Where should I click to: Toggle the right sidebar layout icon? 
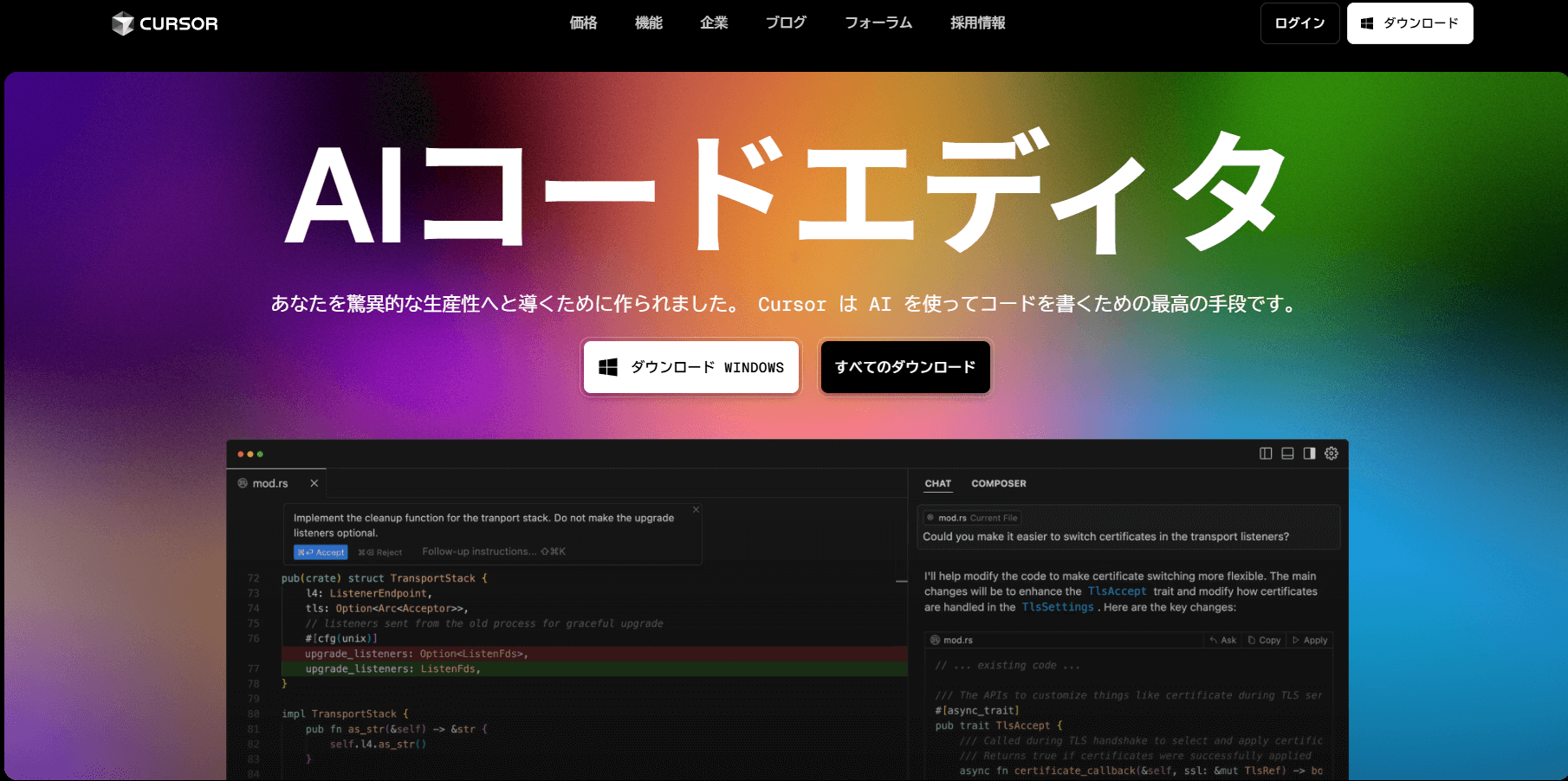coord(1309,454)
